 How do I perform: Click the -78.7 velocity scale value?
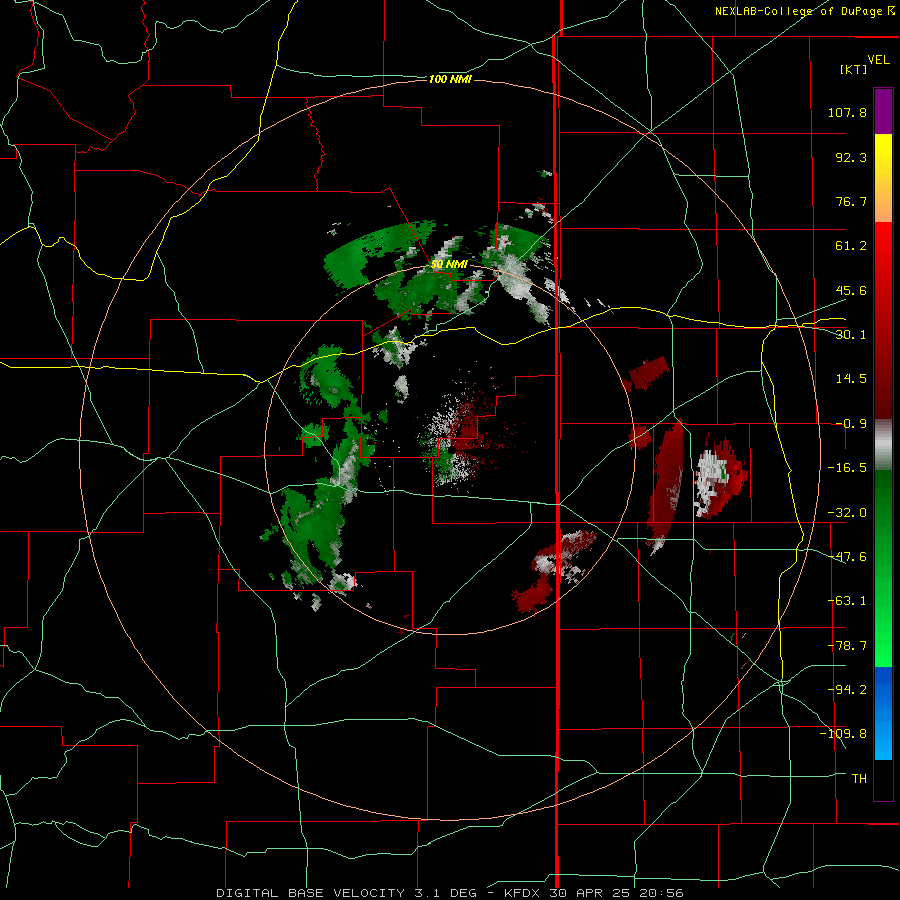847,646
